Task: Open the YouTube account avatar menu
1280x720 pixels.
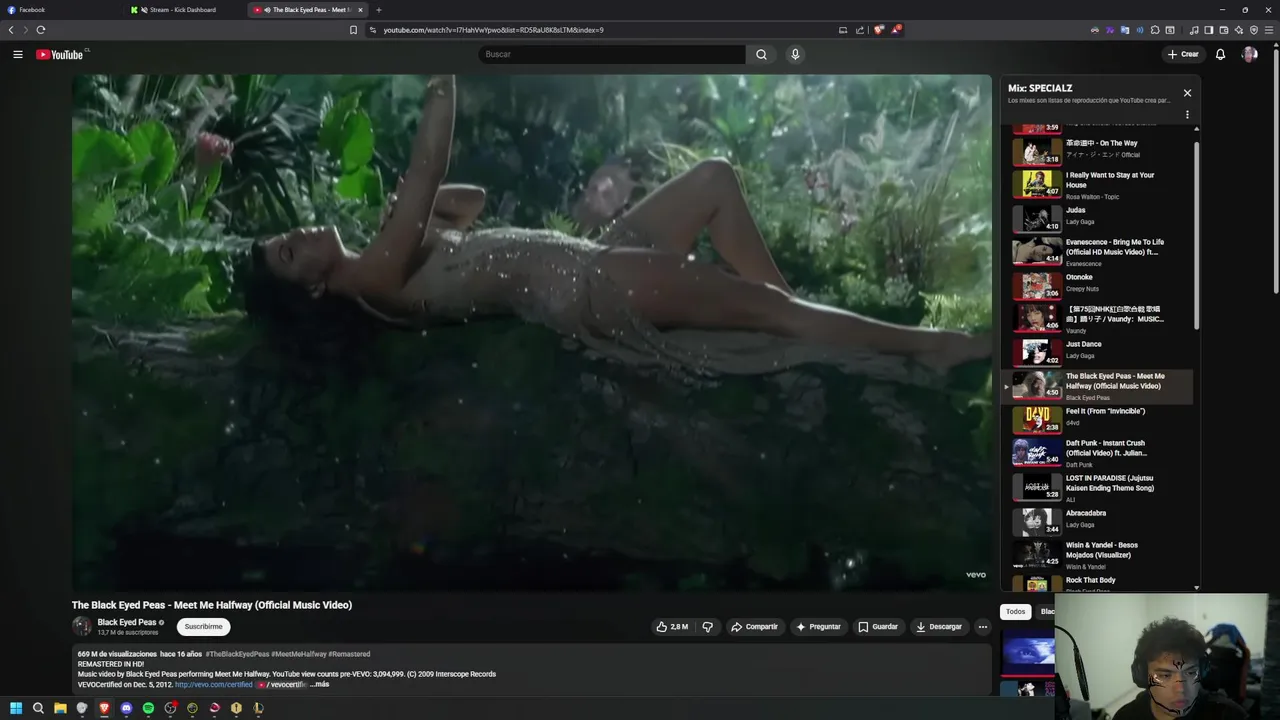Action: click(x=1249, y=54)
